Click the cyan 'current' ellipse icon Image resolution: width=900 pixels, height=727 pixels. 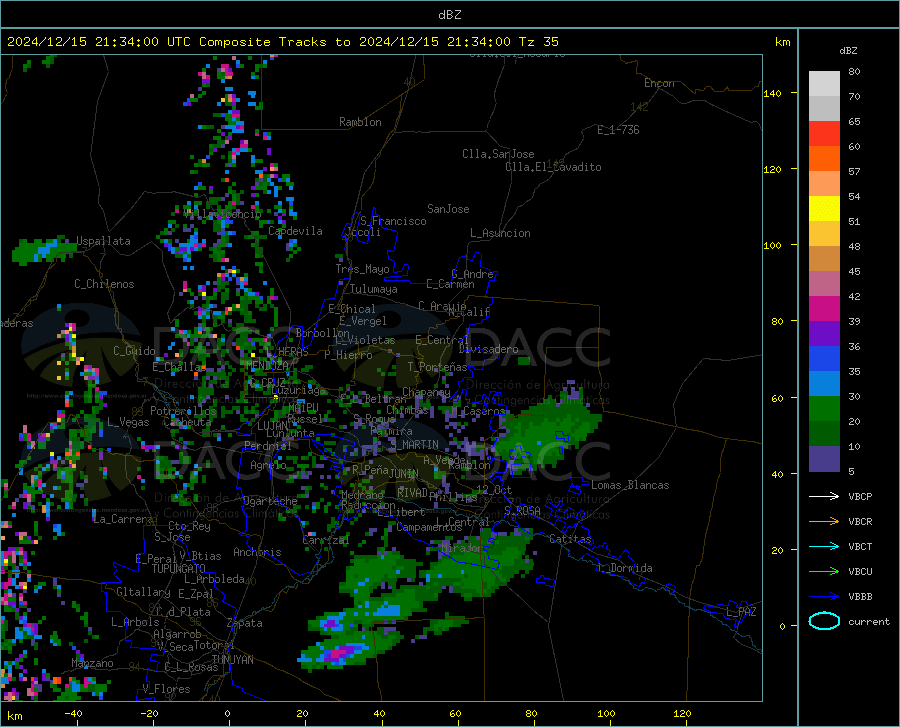[x=824, y=621]
